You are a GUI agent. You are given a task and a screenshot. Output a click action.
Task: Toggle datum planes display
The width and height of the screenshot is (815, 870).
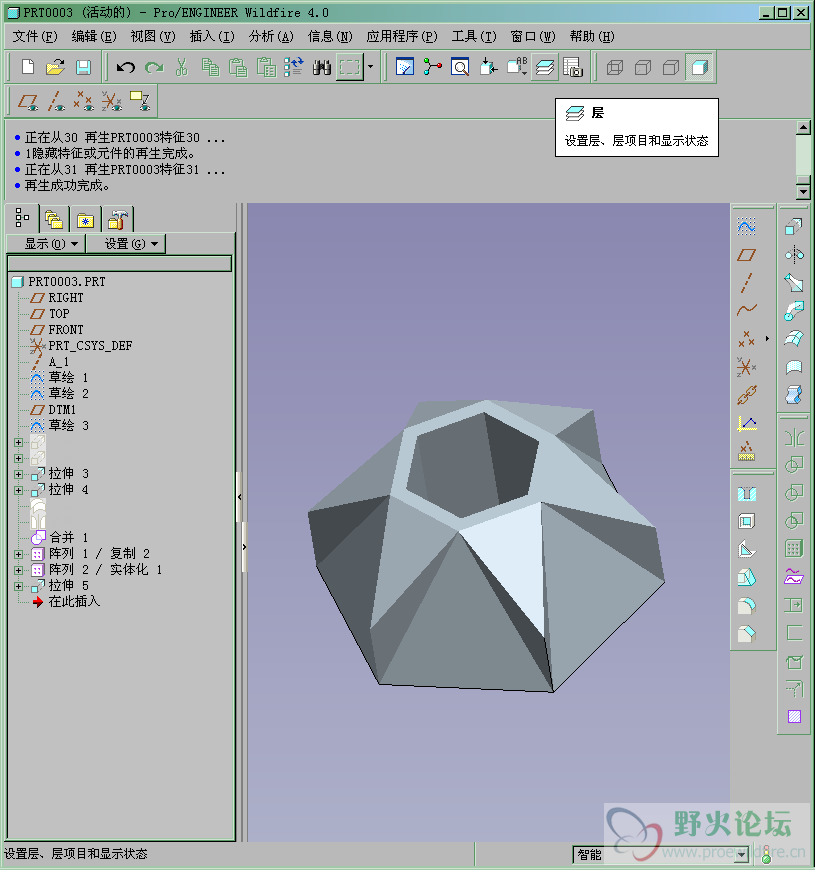pos(28,102)
